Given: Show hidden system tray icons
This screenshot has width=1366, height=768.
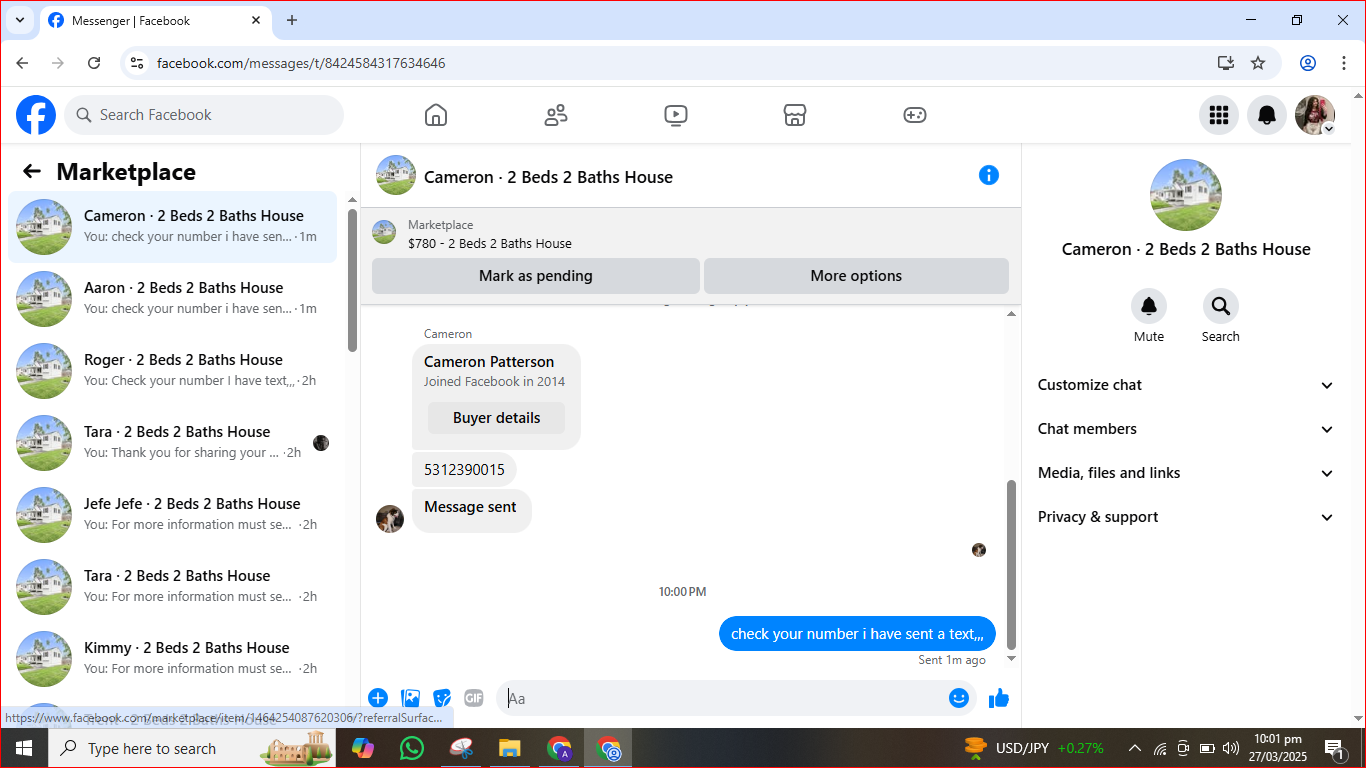Looking at the screenshot, I should (1135, 748).
